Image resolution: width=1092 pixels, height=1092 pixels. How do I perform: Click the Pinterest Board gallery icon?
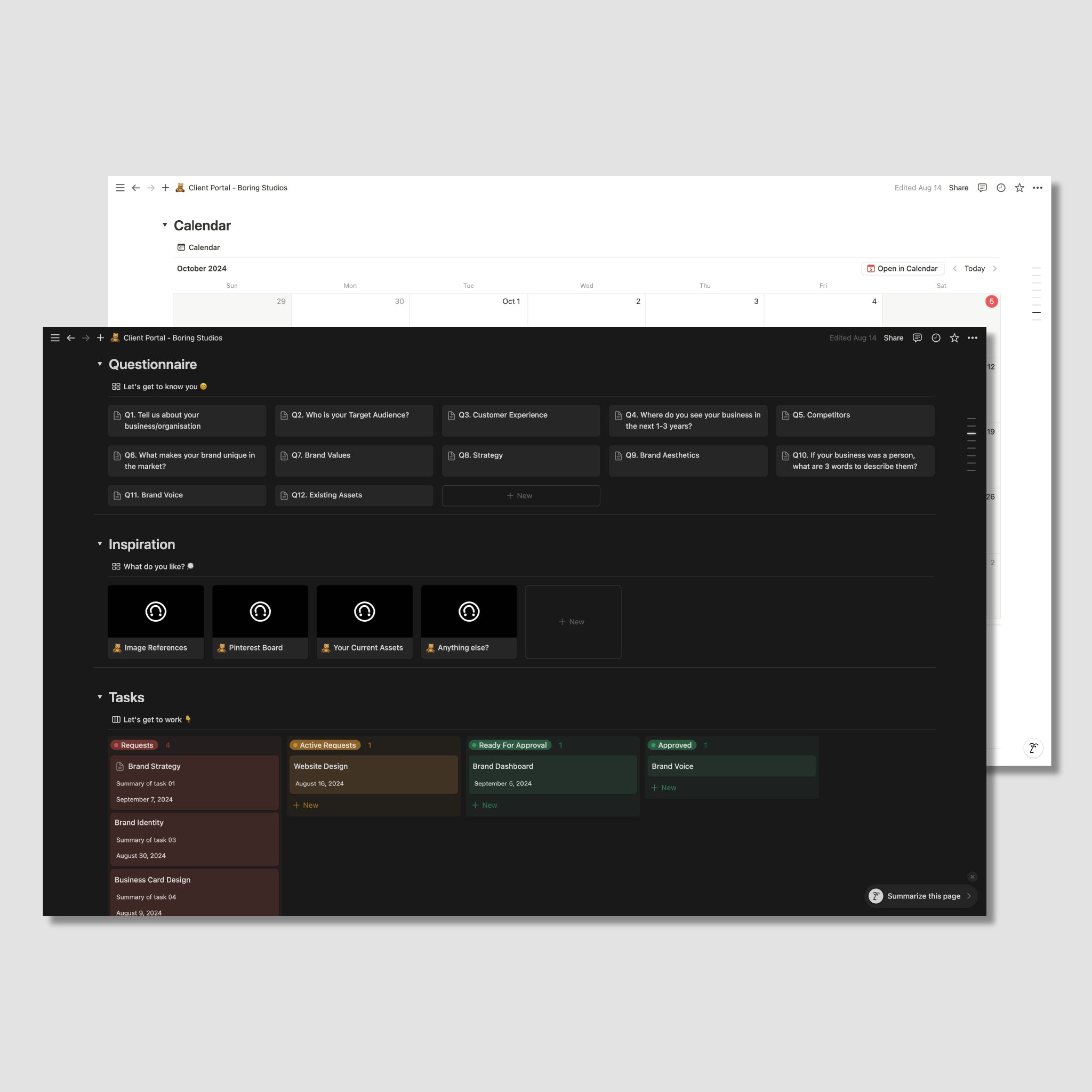(260, 611)
